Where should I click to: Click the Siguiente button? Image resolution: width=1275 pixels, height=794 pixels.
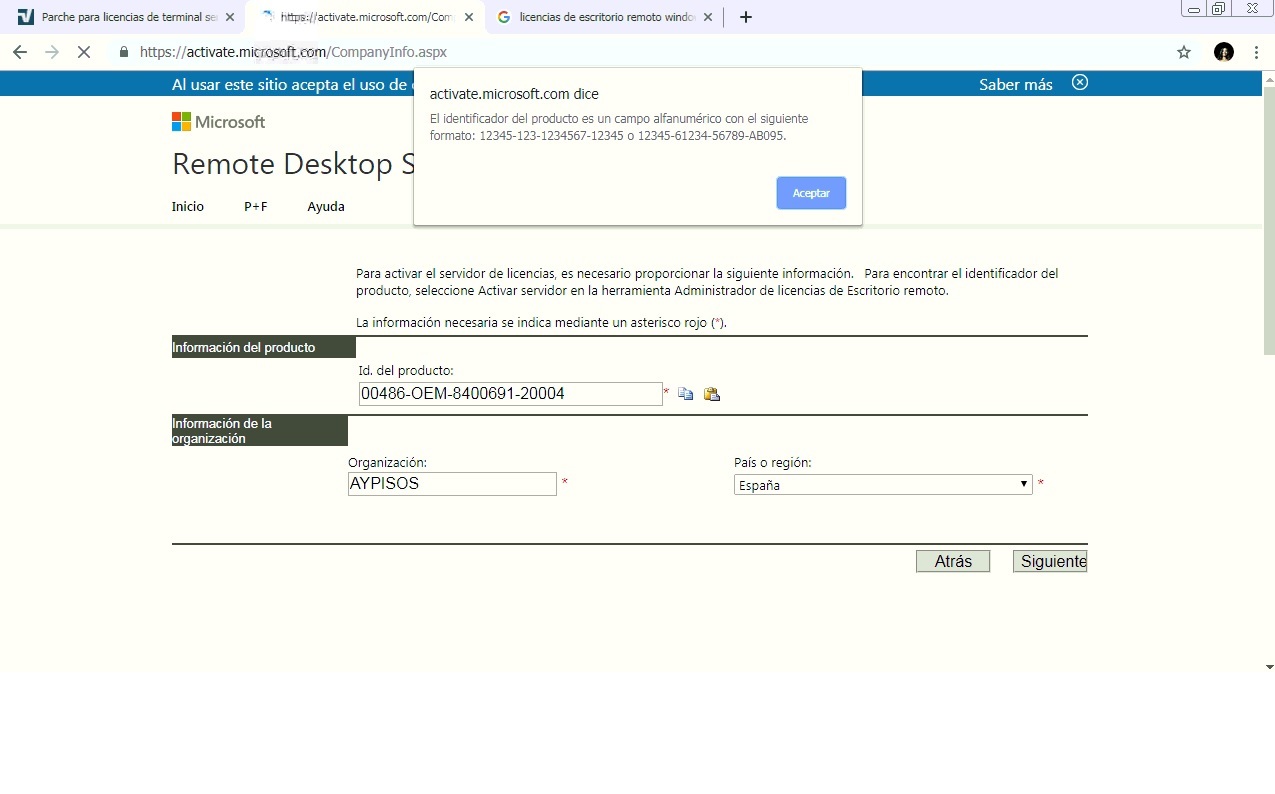point(1050,562)
